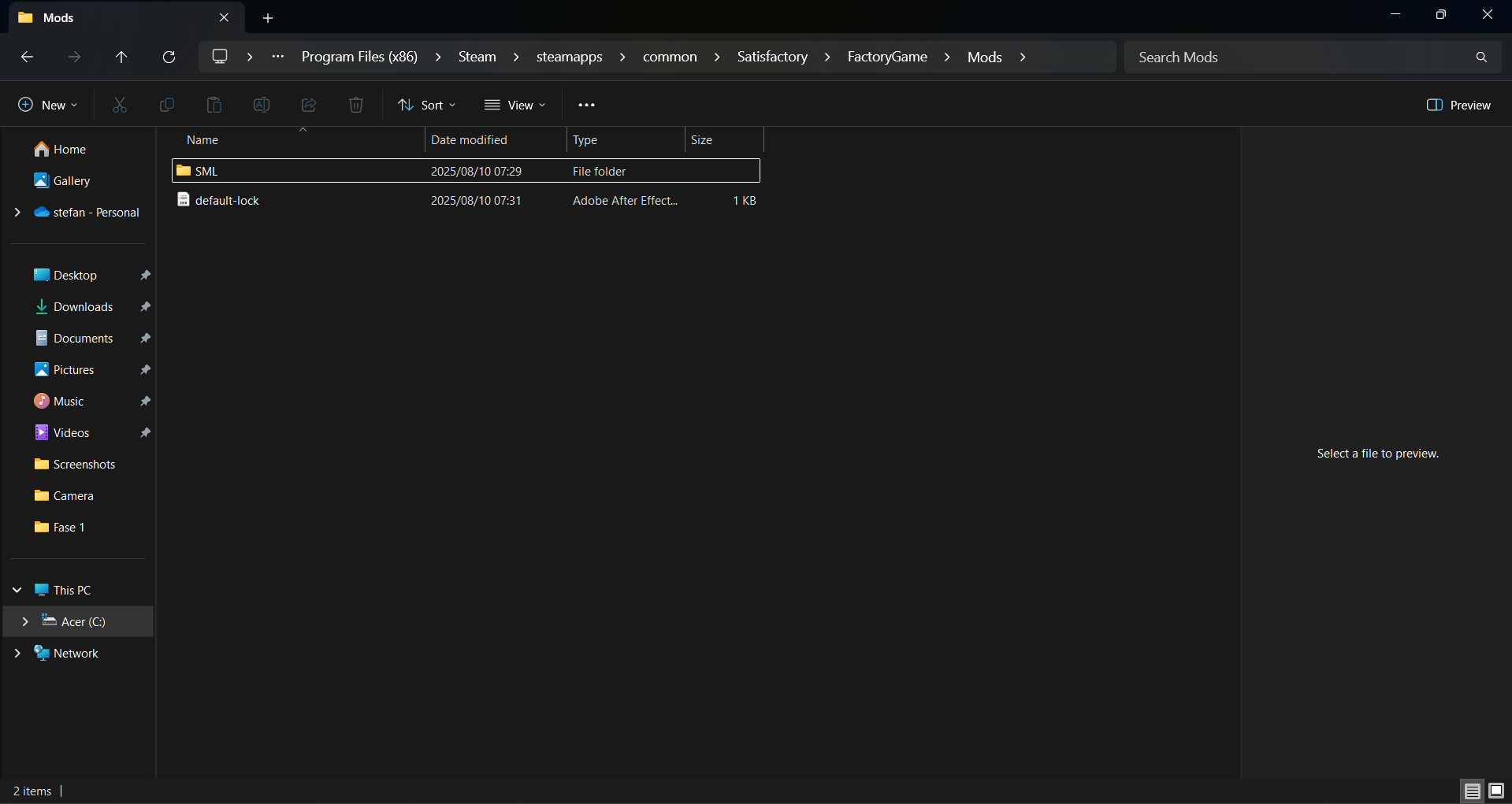Click the Copy icon in toolbar
The height and width of the screenshot is (804, 1512).
click(x=167, y=105)
